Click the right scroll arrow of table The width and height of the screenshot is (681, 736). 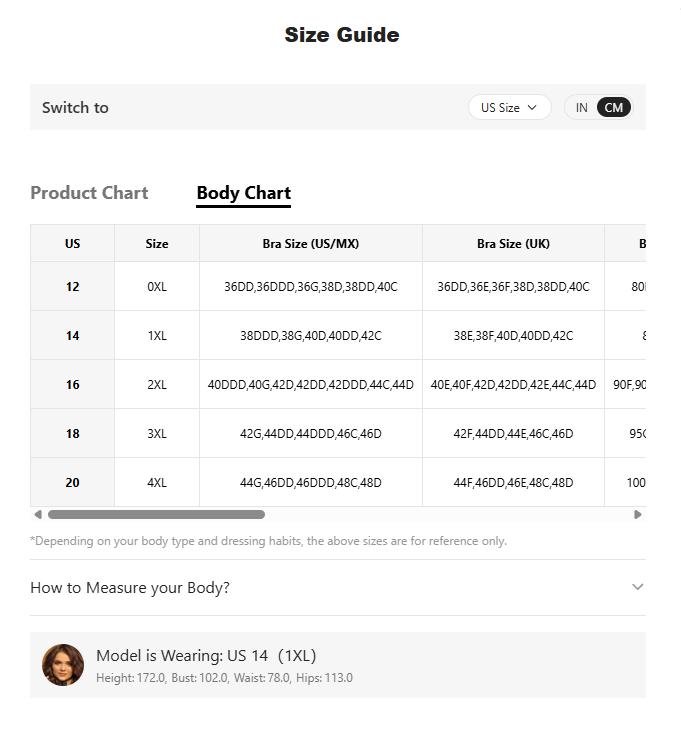637,514
